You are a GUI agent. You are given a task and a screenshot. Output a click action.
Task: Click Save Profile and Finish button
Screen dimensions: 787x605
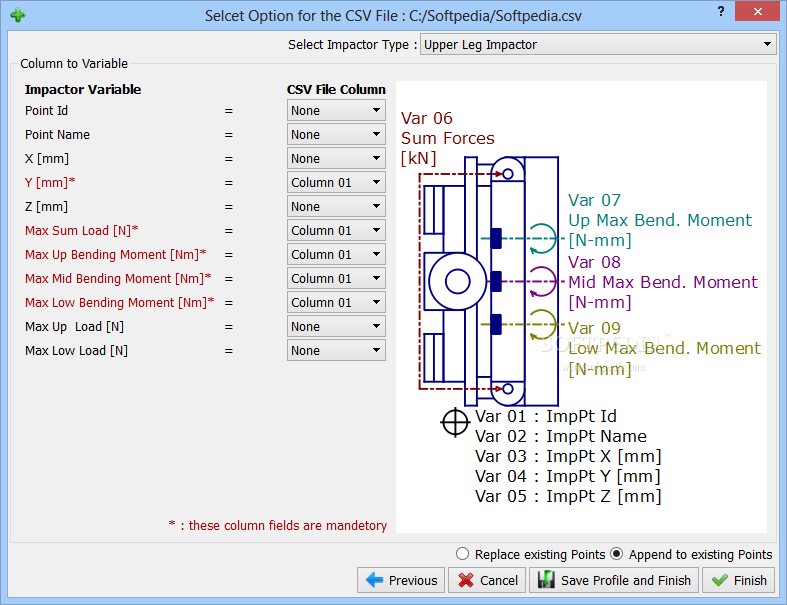coord(614,580)
